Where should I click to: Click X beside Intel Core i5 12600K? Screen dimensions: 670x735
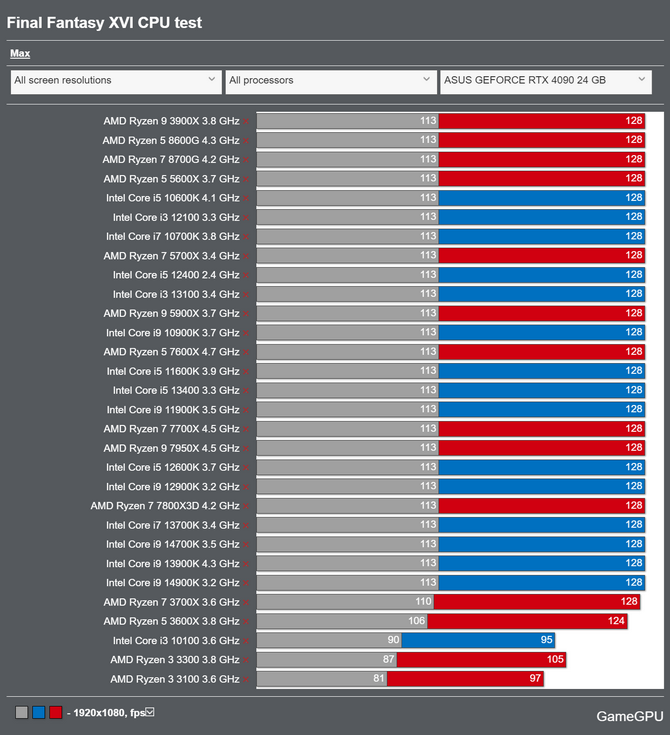click(246, 468)
